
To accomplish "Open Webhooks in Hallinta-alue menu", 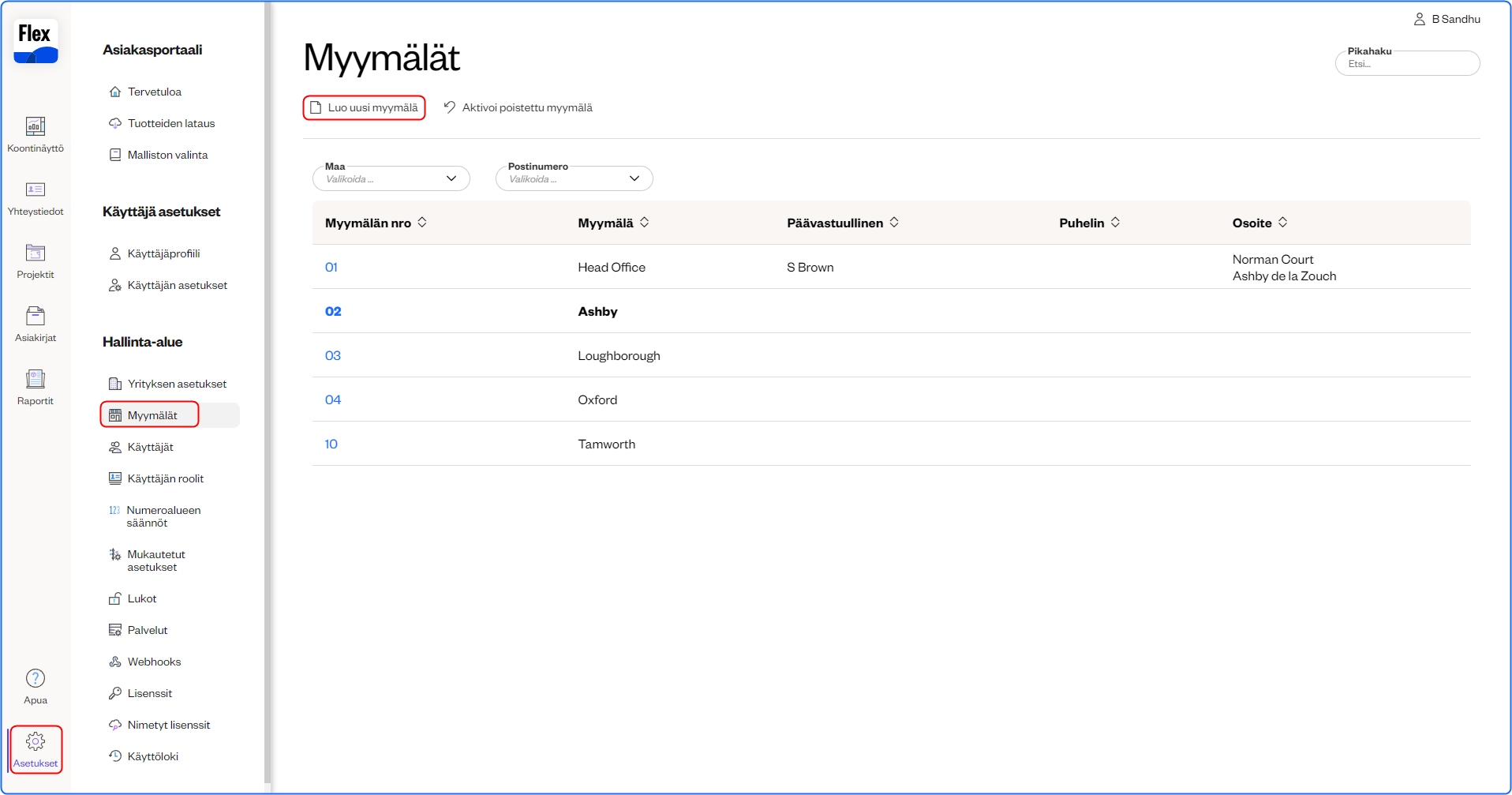I will pos(154,662).
